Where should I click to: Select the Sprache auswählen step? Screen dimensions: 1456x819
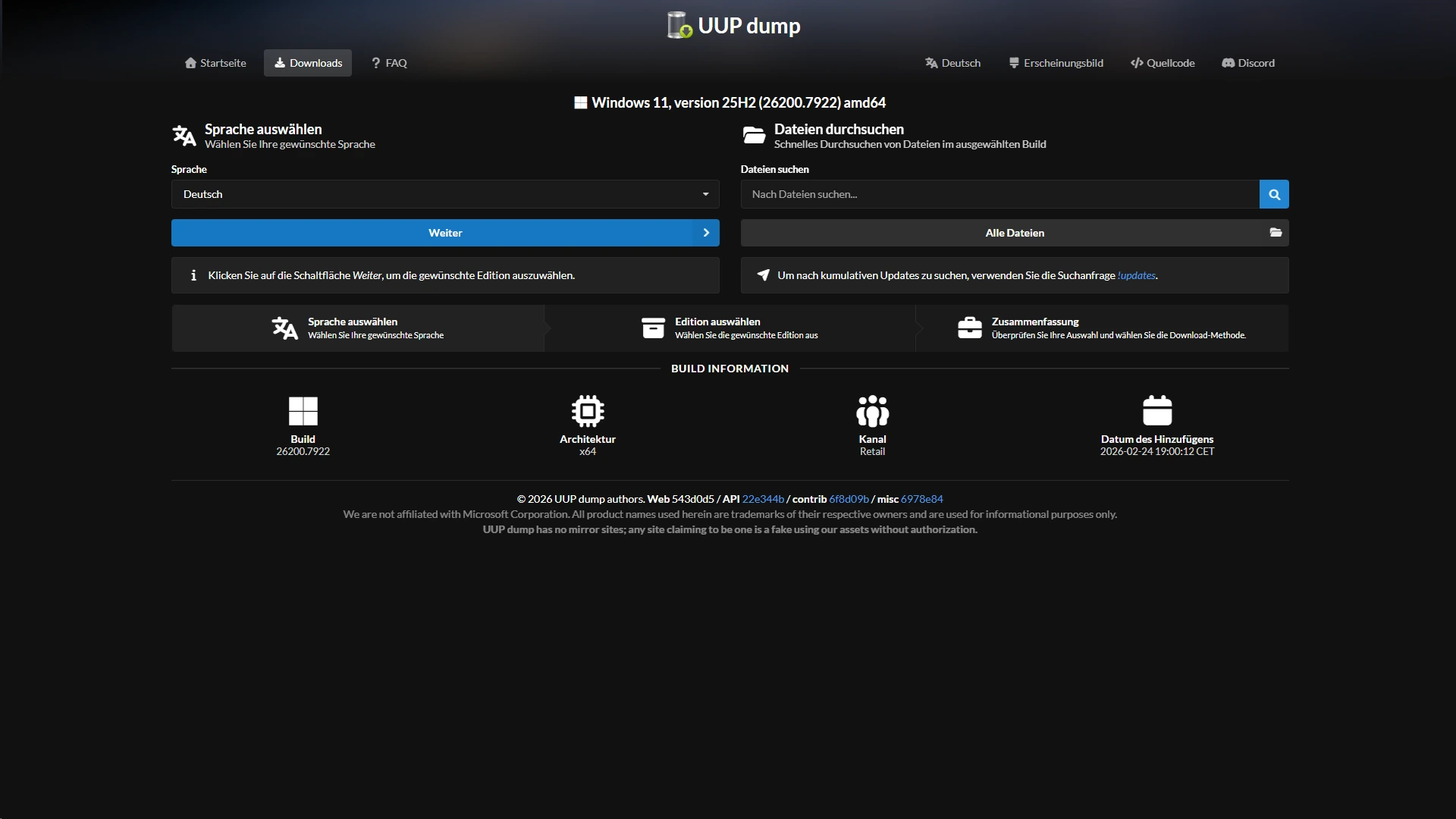[x=358, y=328]
